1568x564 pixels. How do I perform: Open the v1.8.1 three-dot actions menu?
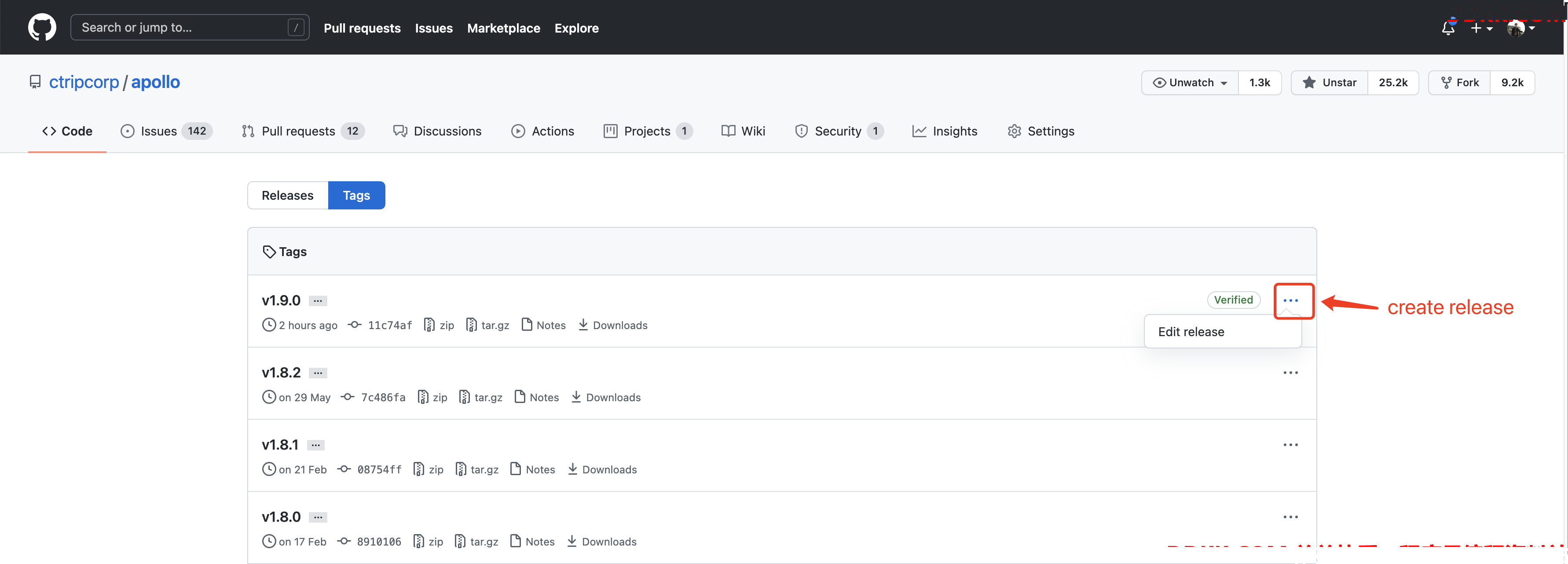pos(1290,445)
